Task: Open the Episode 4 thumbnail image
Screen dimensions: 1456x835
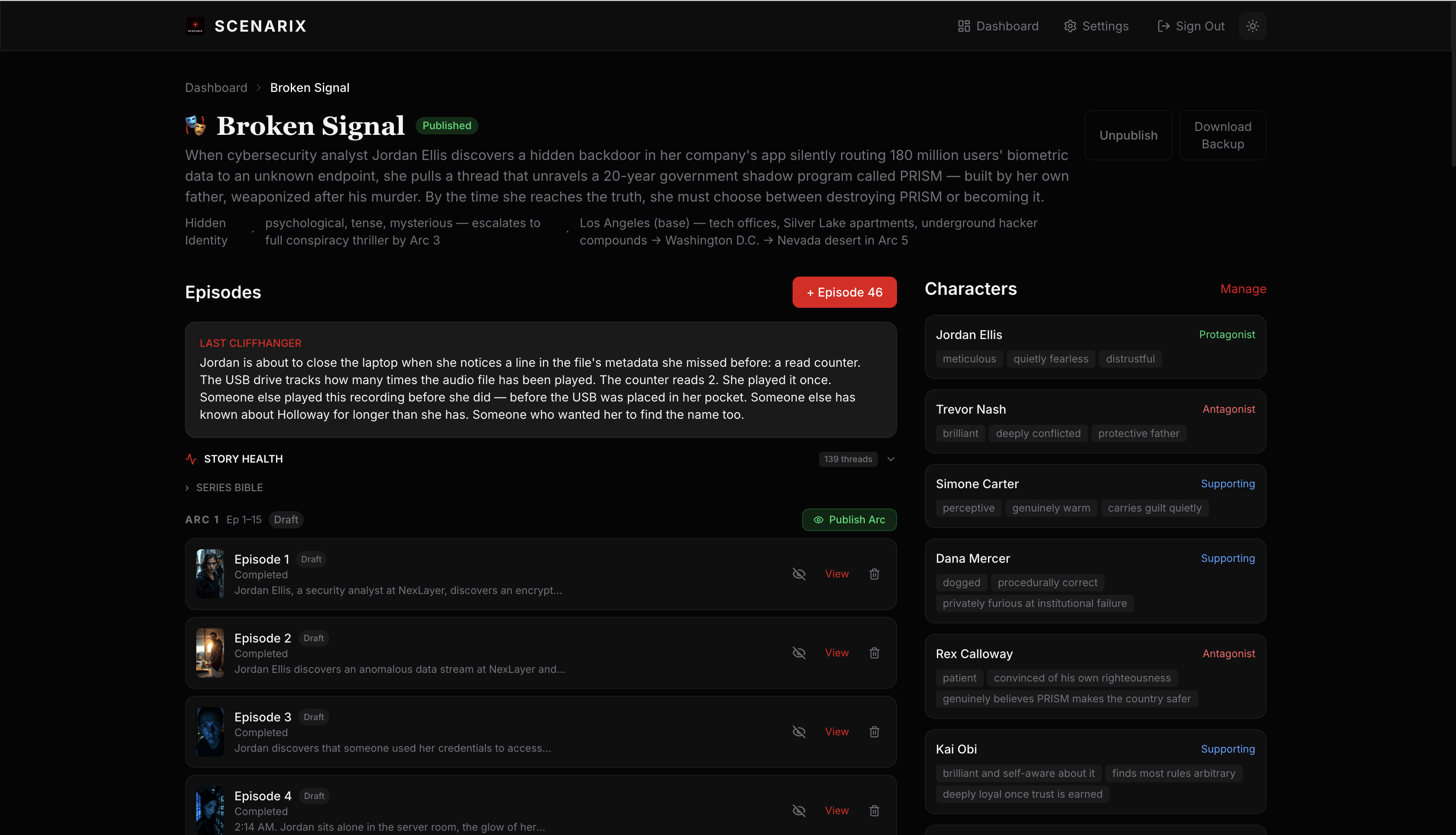Action: click(x=210, y=810)
